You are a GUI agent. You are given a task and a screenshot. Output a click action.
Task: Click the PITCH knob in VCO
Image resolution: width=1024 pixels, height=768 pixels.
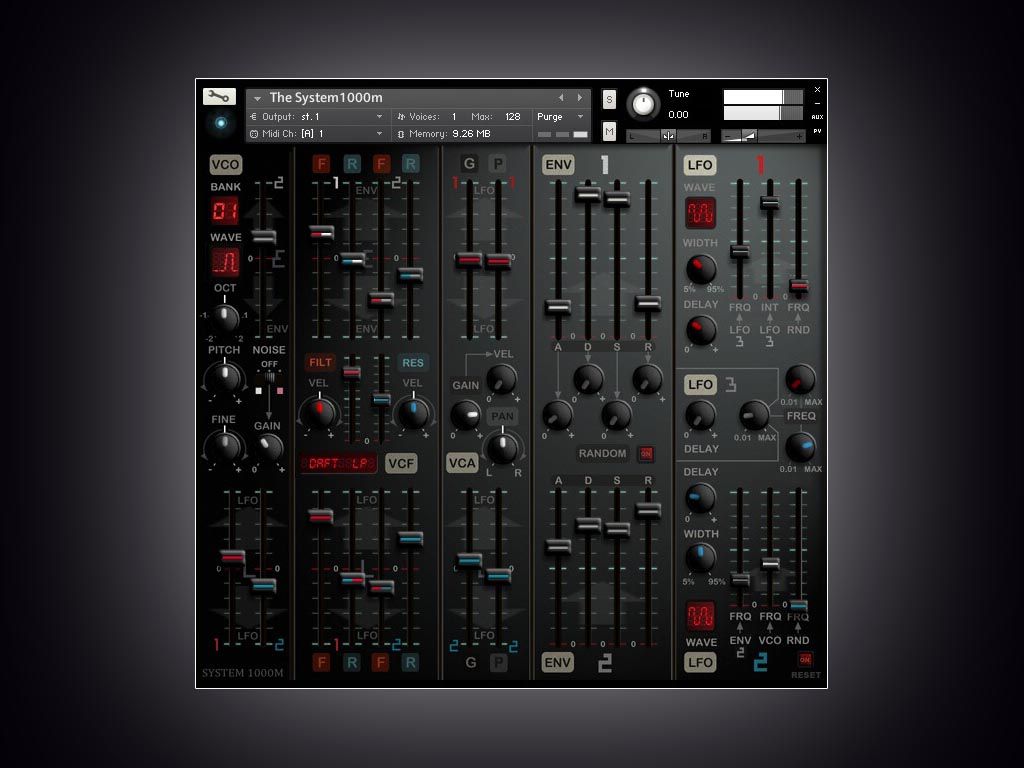point(224,377)
